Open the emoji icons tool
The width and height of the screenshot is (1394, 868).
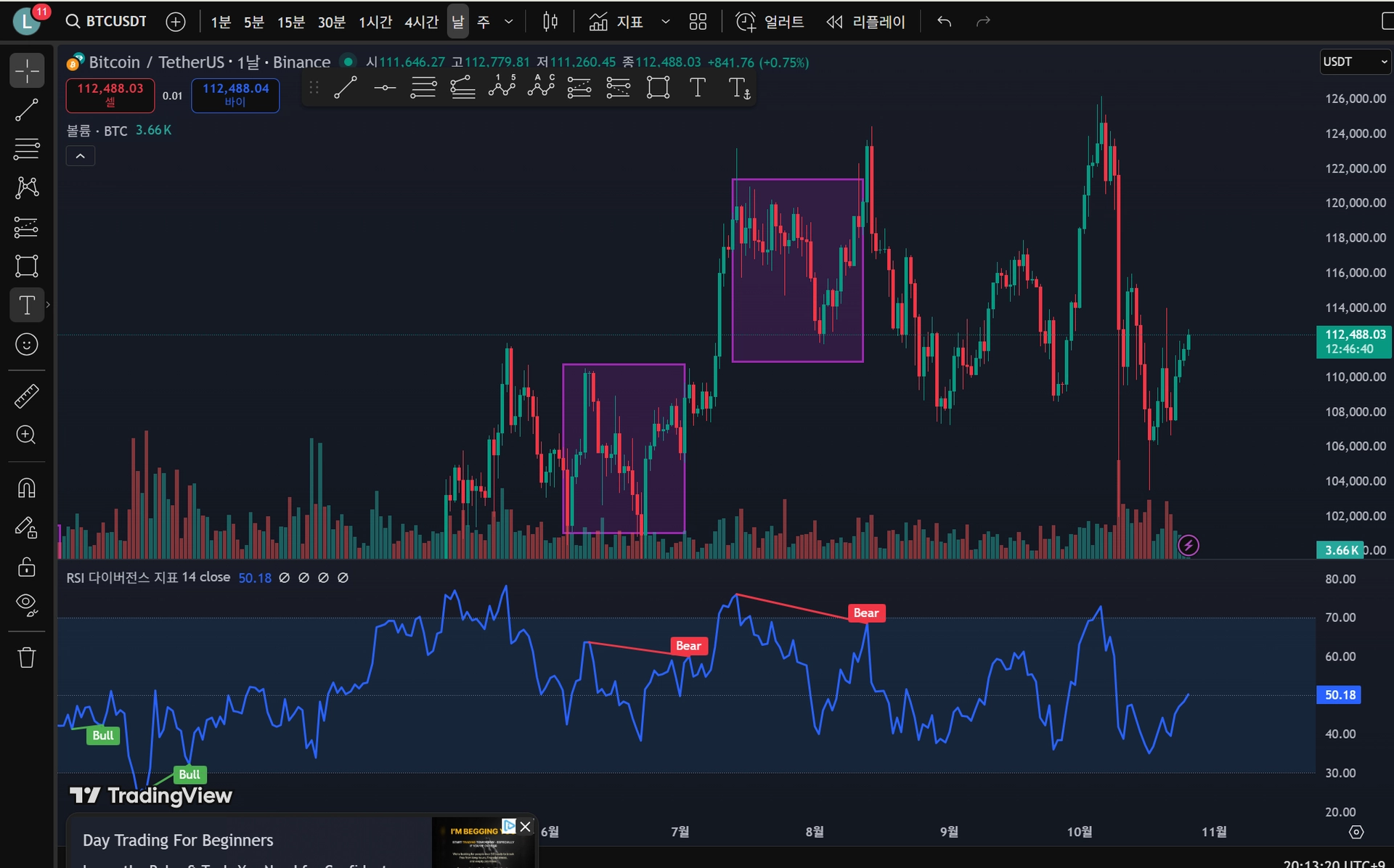pos(27,344)
